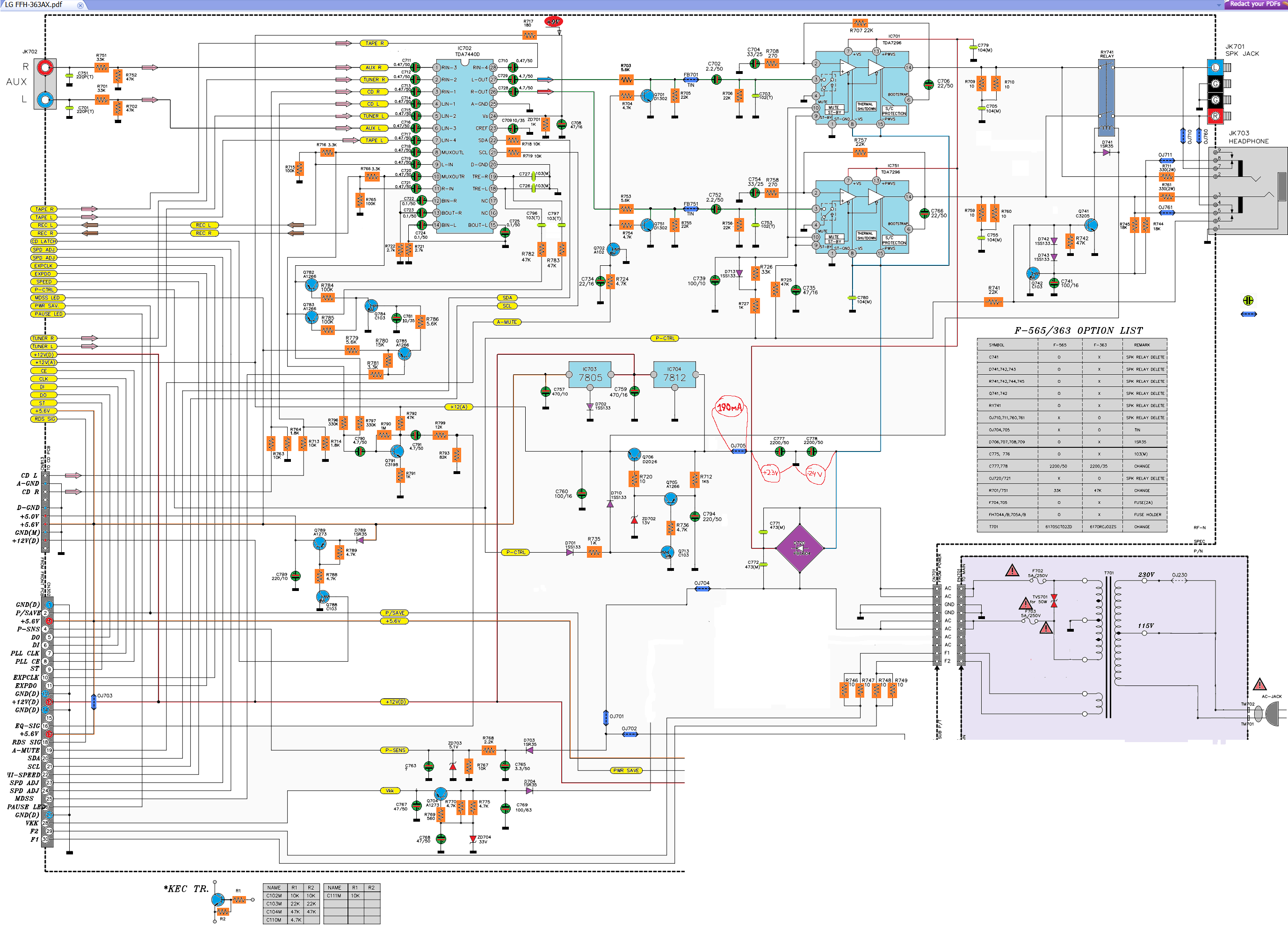Image resolution: width=1288 pixels, height=926 pixels.
Task: Click the purple bridge rectifier diamond symbol
Action: click(800, 548)
